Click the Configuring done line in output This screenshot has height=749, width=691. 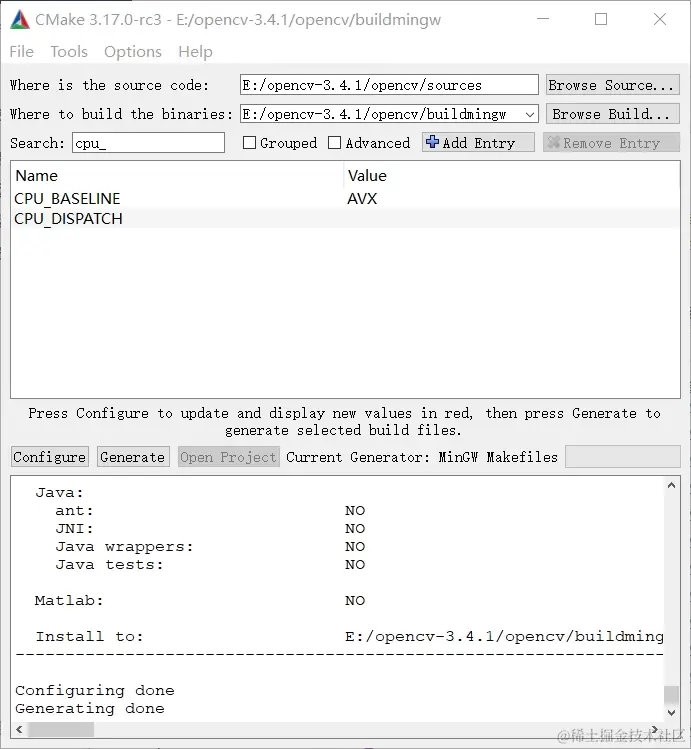point(95,690)
